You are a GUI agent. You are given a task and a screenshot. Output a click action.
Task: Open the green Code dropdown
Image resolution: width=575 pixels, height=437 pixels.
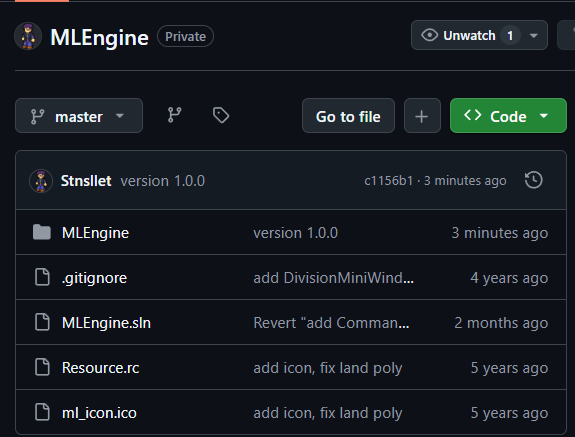508,115
